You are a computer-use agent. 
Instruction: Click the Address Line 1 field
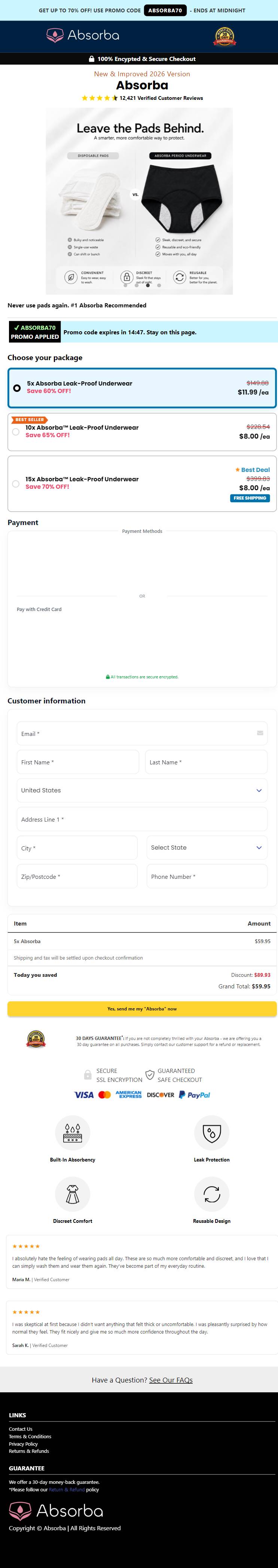coord(142,819)
